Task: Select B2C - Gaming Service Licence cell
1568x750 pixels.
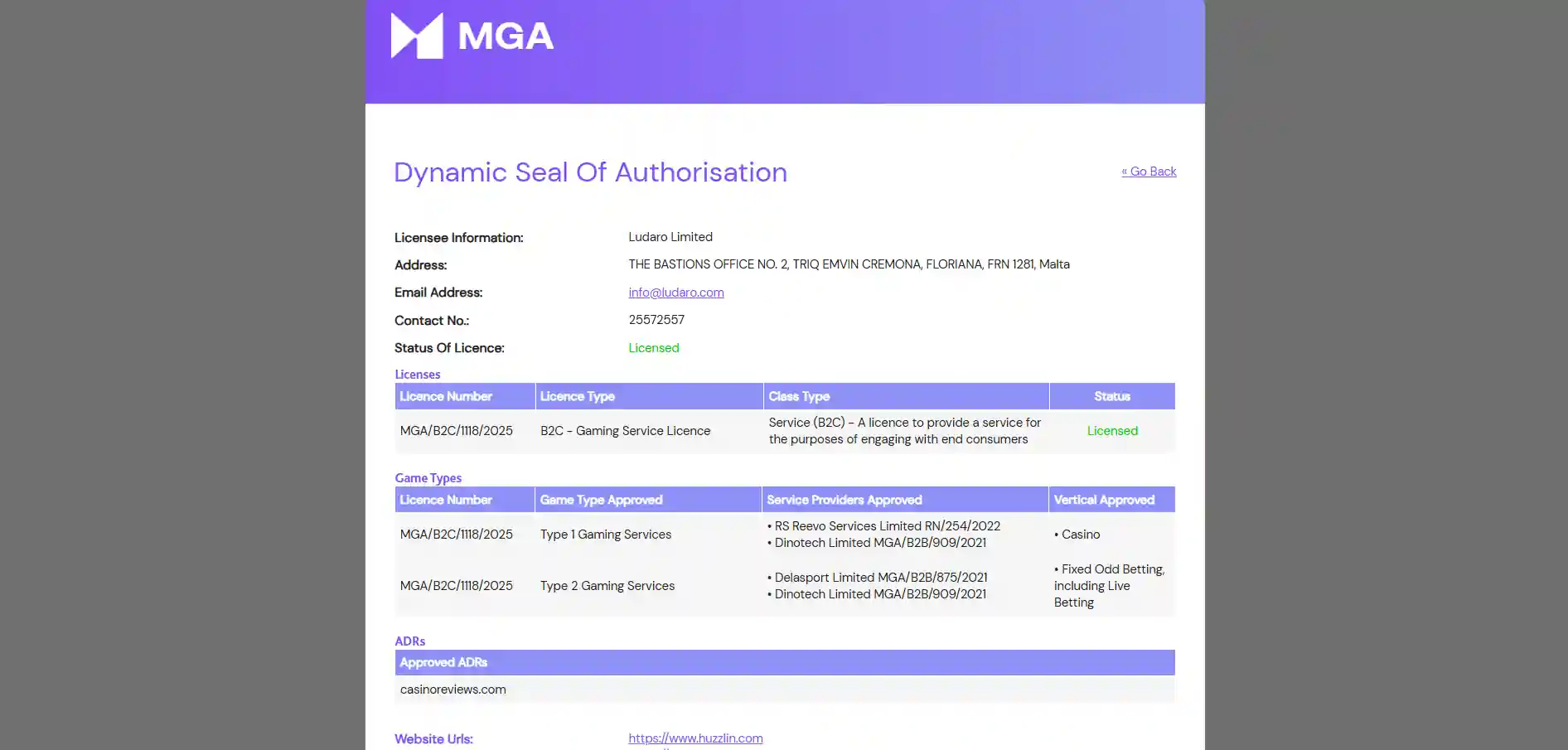Action: pyautogui.click(x=626, y=431)
